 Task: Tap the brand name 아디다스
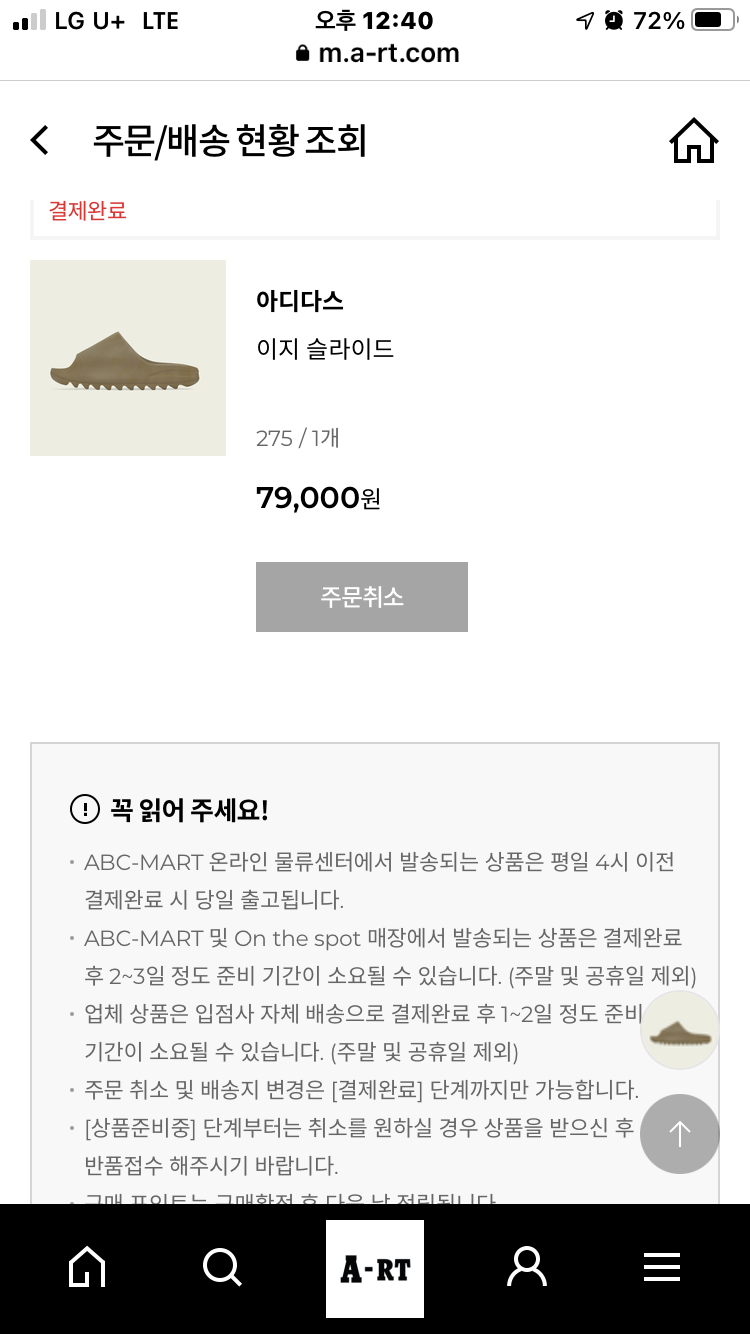pyautogui.click(x=300, y=301)
